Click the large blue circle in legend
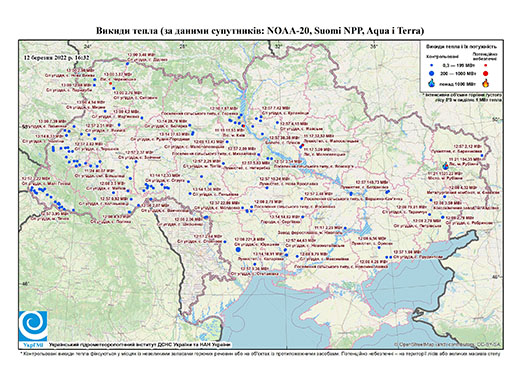Screen dimensions: 520x368 coord(432,73)
